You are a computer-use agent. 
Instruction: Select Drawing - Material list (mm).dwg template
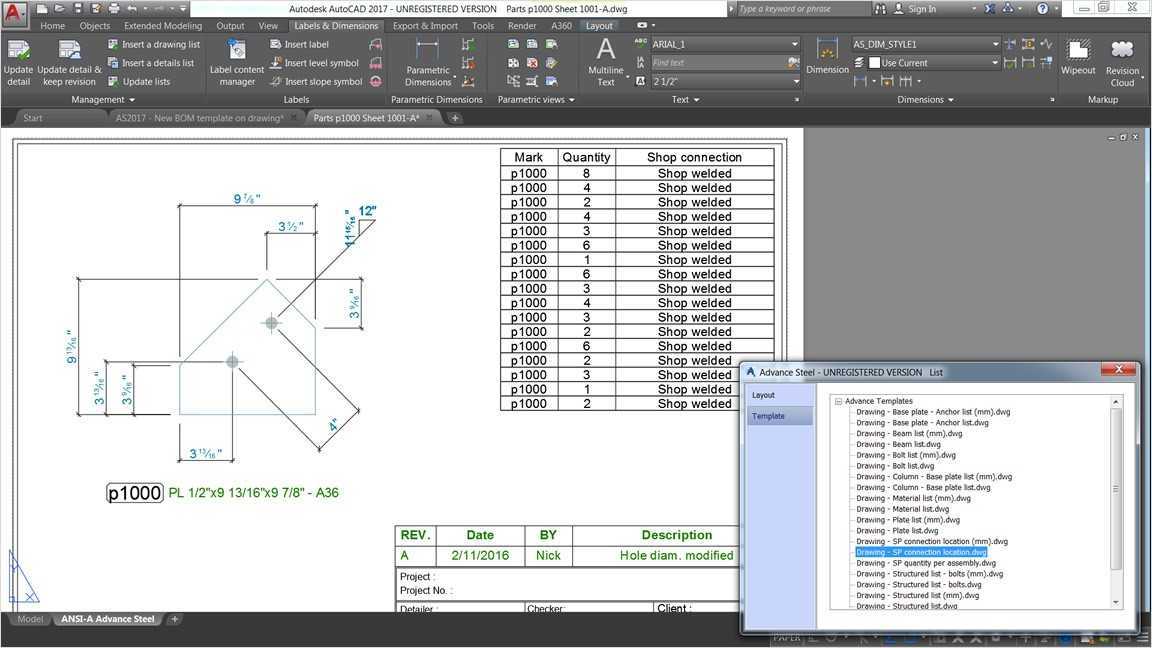(913, 498)
